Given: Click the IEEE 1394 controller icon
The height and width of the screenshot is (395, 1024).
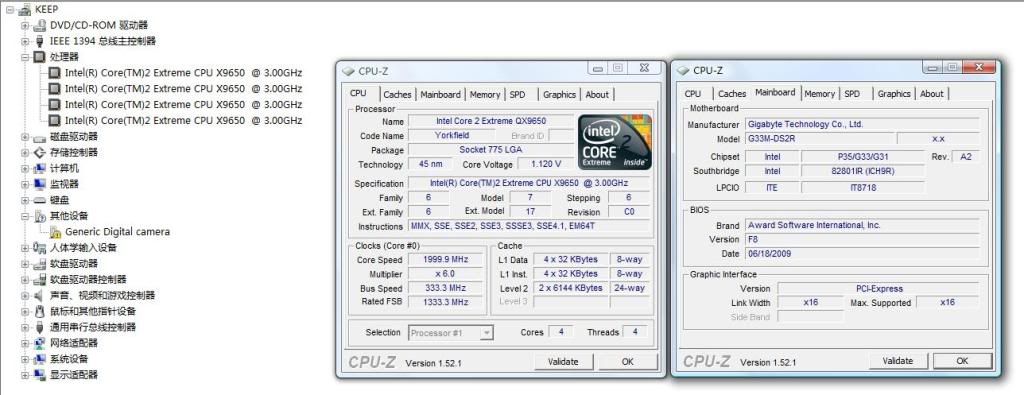Looking at the screenshot, I should coord(40,41).
